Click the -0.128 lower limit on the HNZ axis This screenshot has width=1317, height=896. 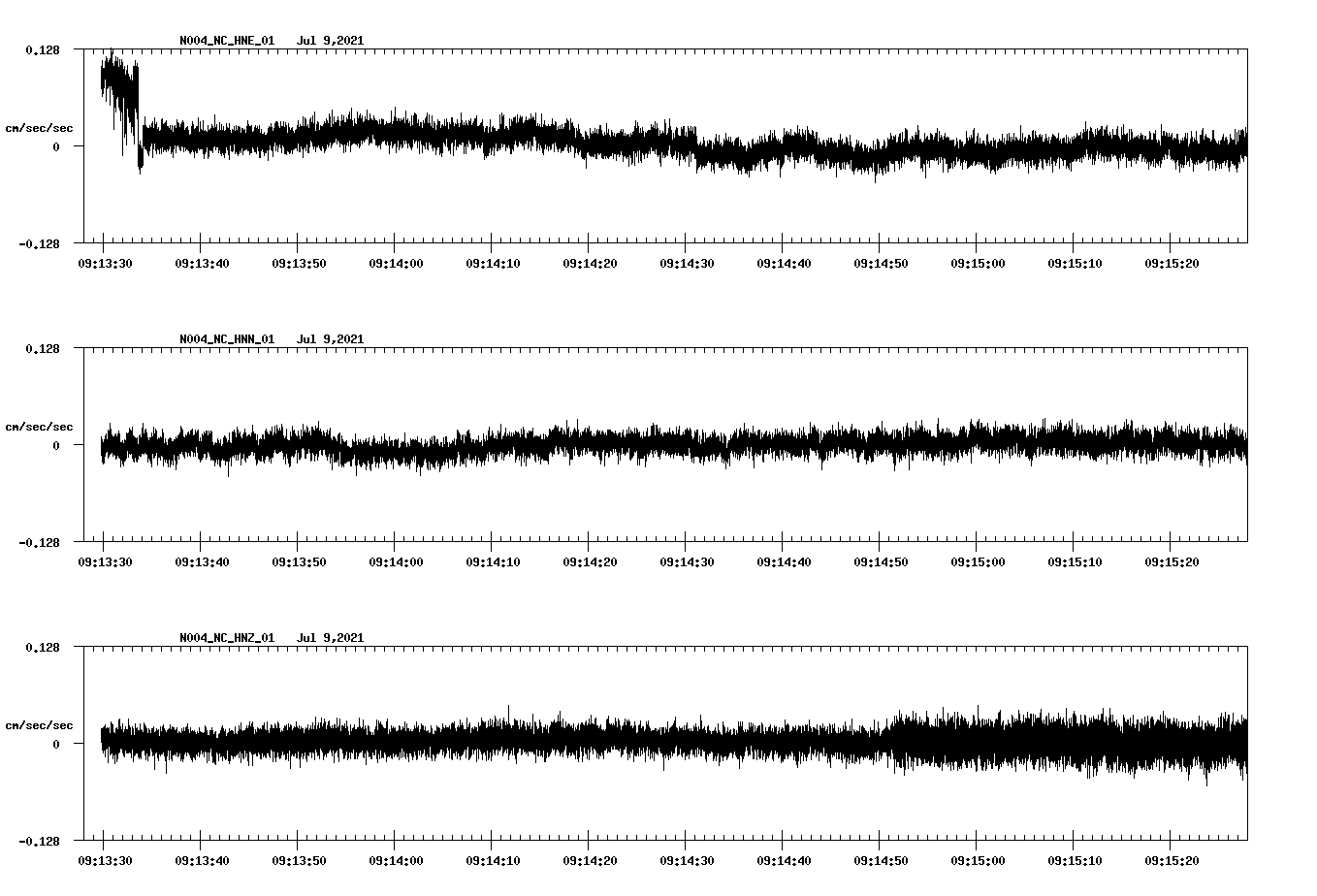[39, 841]
